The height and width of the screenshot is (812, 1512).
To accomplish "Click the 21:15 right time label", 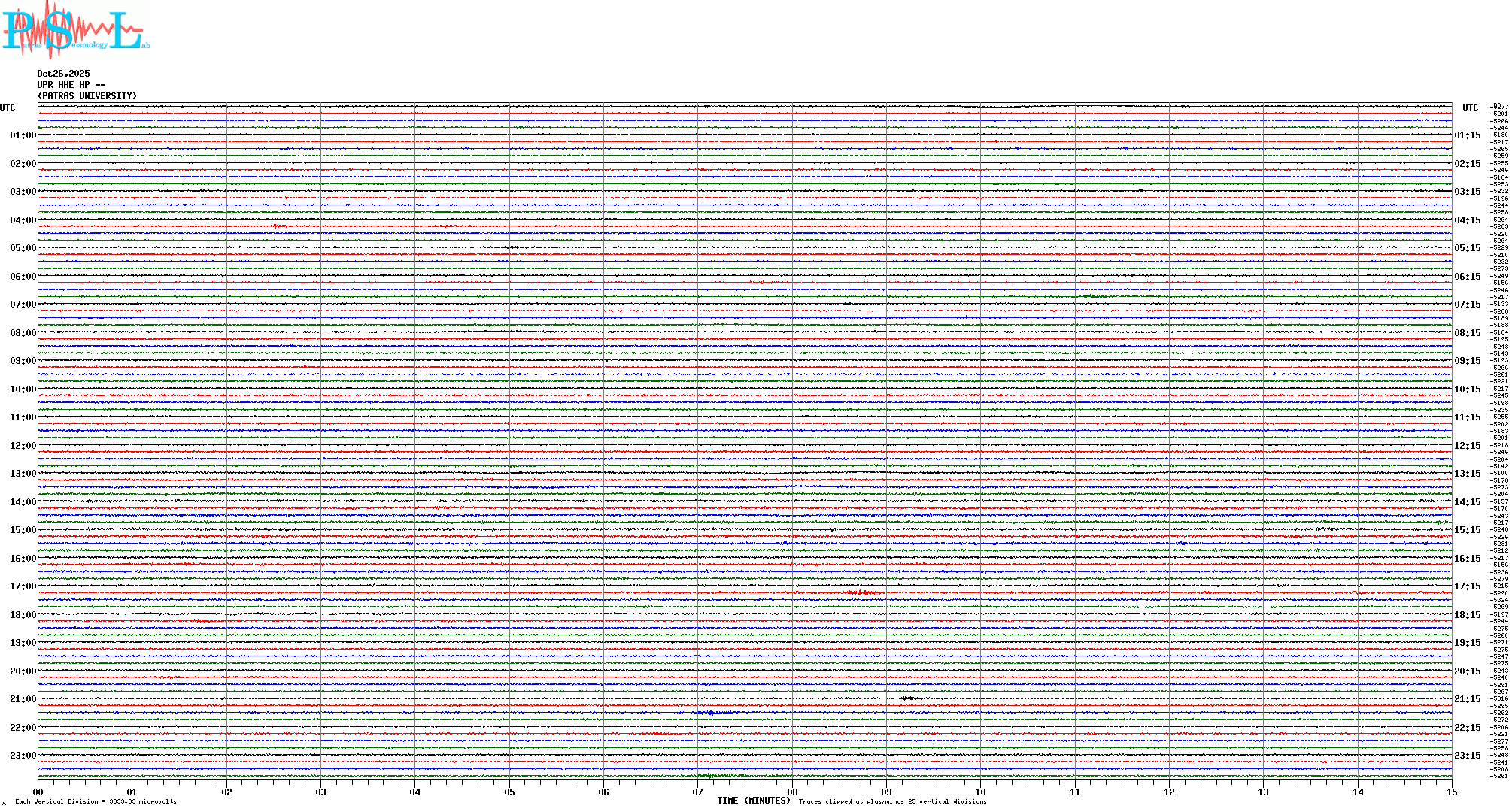I will coord(1467,699).
